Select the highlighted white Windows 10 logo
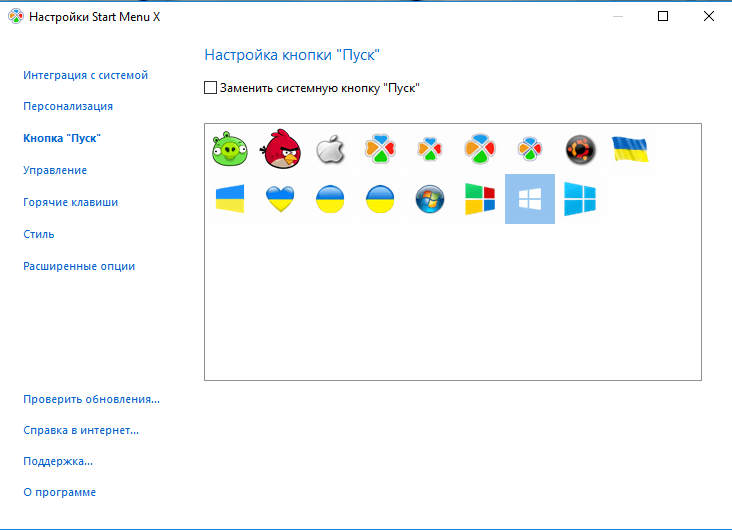Image resolution: width=732 pixels, height=530 pixels. [x=530, y=199]
